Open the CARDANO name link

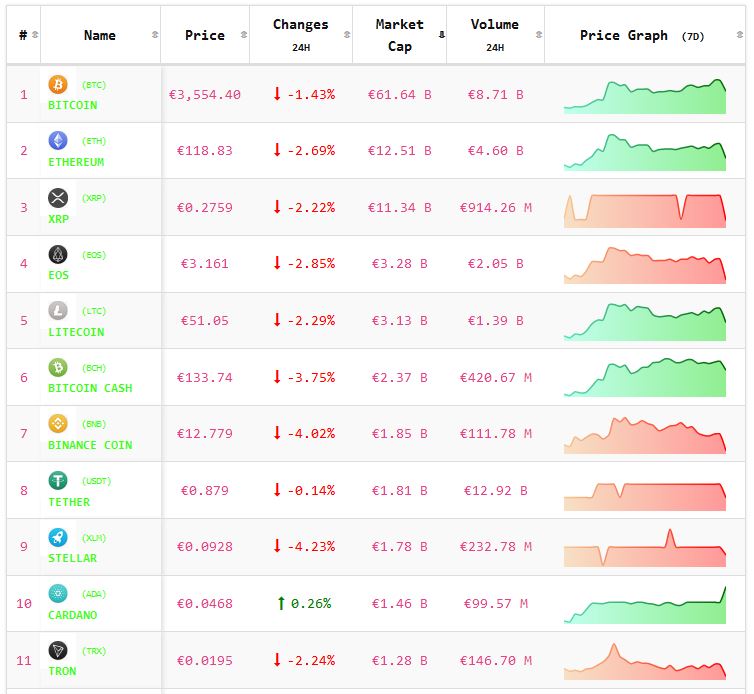pyautogui.click(x=73, y=615)
